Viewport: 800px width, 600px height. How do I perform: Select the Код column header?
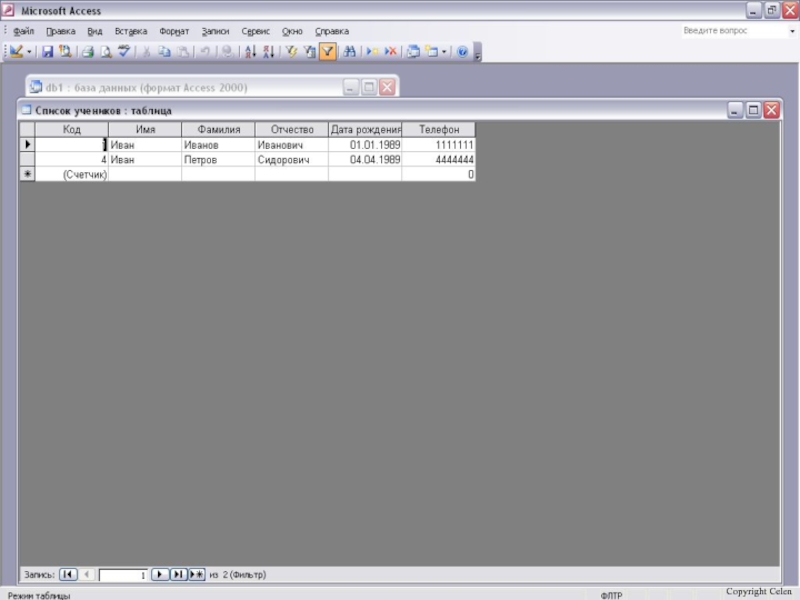pos(71,130)
